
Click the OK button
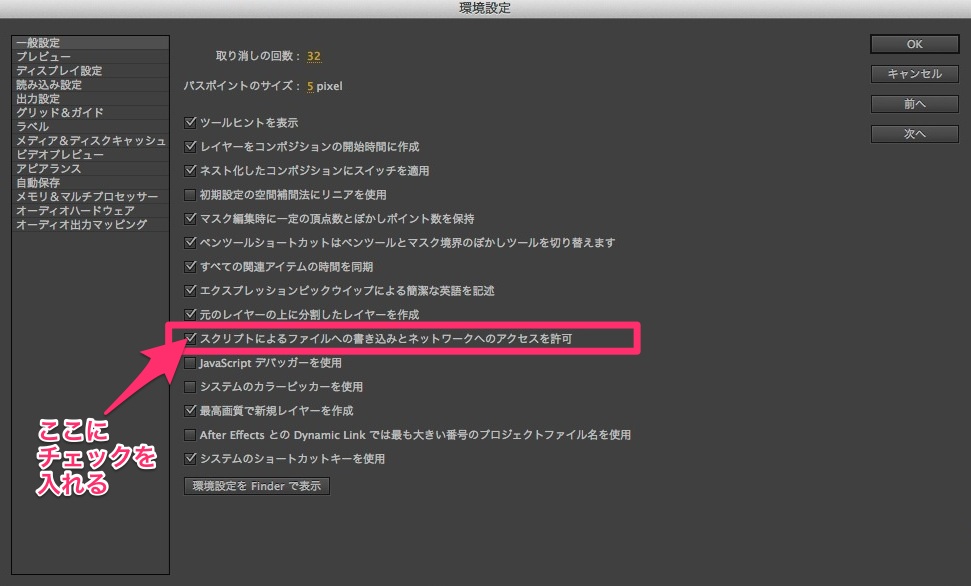click(x=914, y=44)
